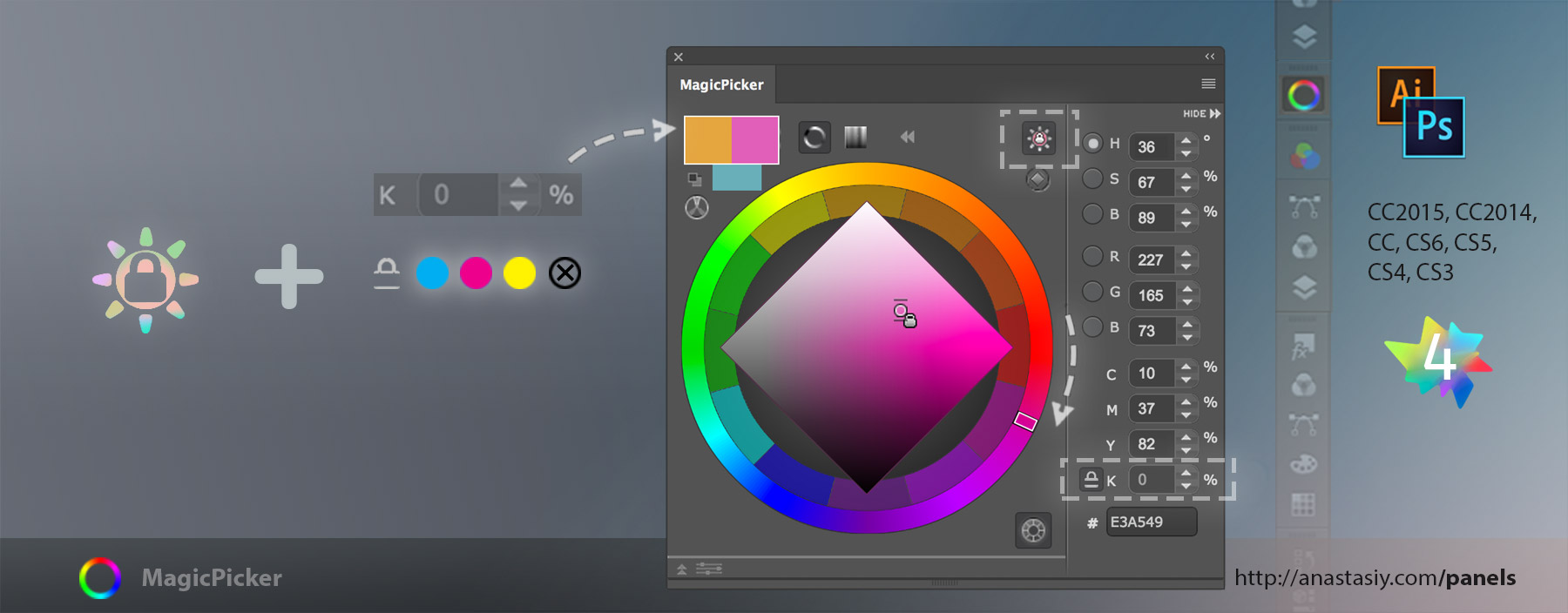Click the K field showing 0 in panel
The height and width of the screenshot is (613, 1568).
point(1152,480)
